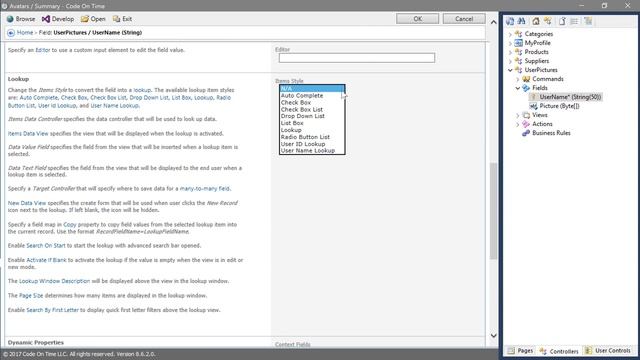Select Picture (Byte[]) tree item

[x=559, y=106]
